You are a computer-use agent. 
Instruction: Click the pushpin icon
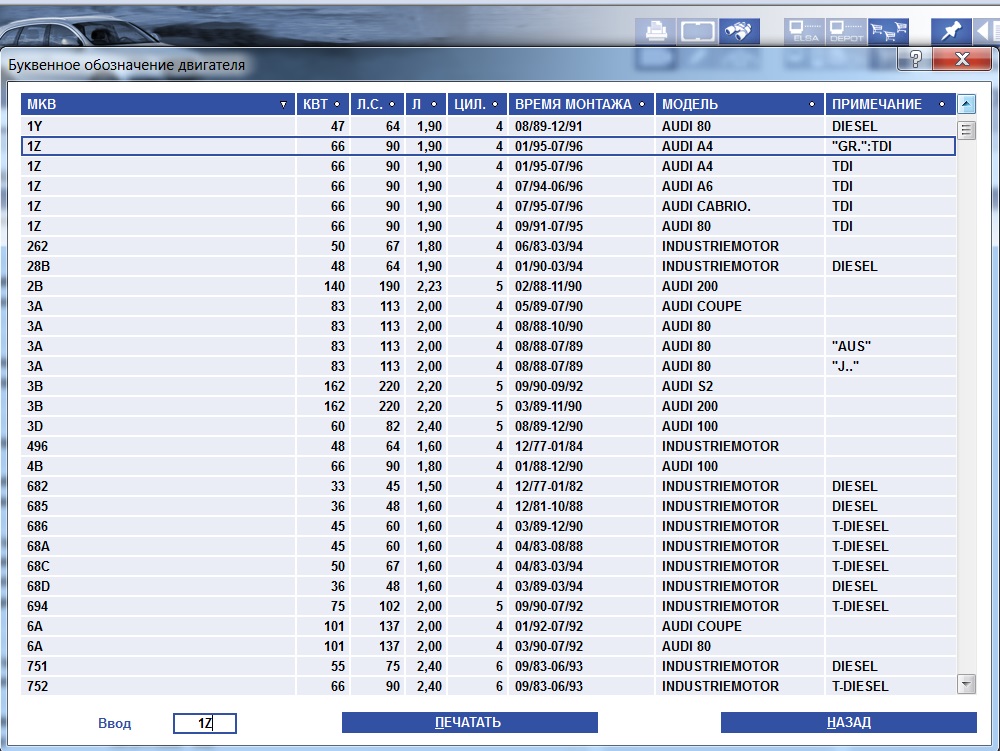point(950,31)
